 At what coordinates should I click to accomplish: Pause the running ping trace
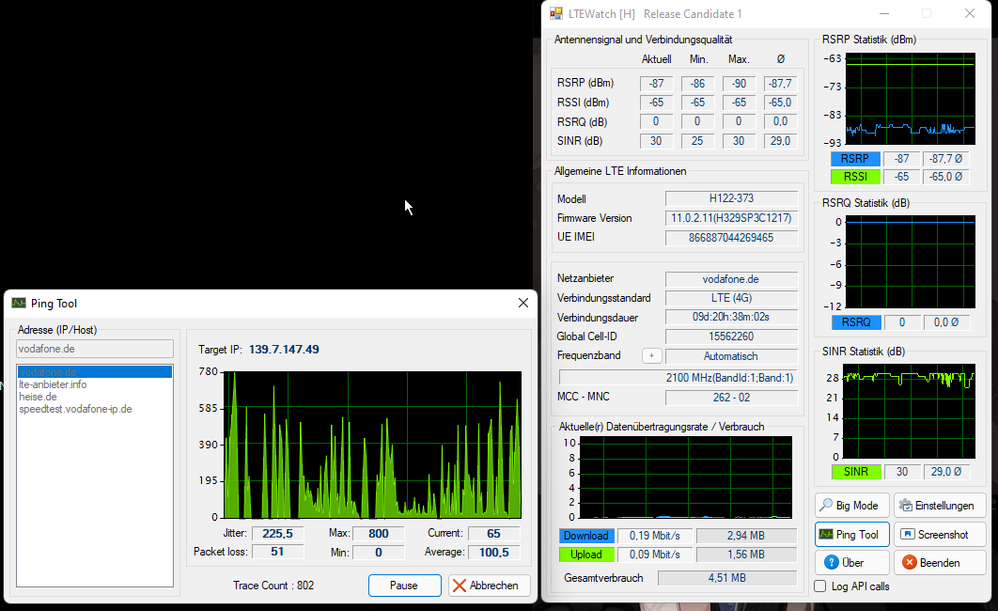click(x=404, y=586)
